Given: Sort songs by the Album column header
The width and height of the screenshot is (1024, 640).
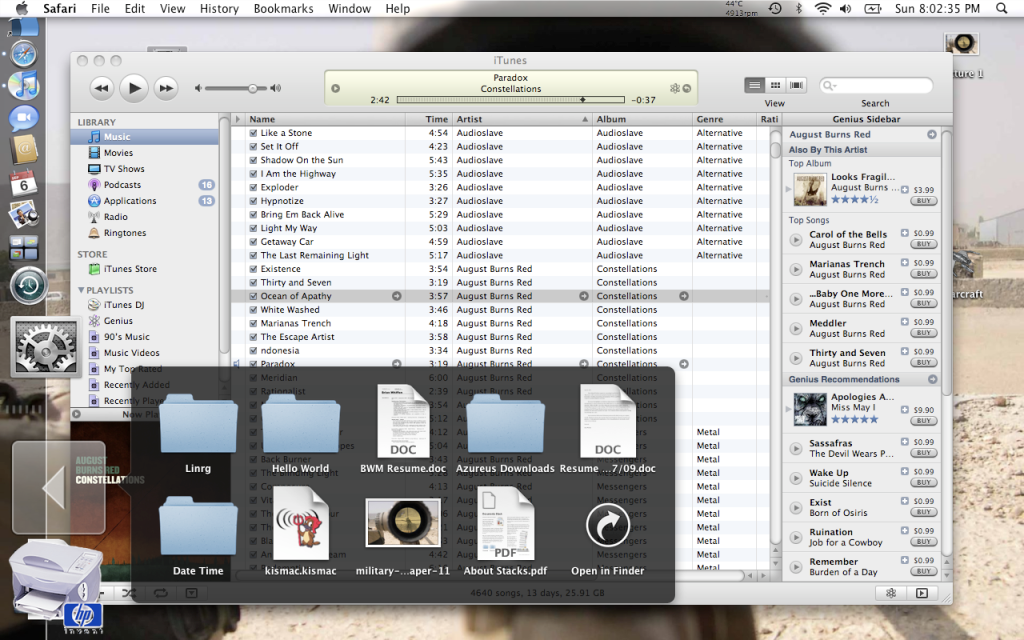Looking at the screenshot, I should (x=643, y=119).
